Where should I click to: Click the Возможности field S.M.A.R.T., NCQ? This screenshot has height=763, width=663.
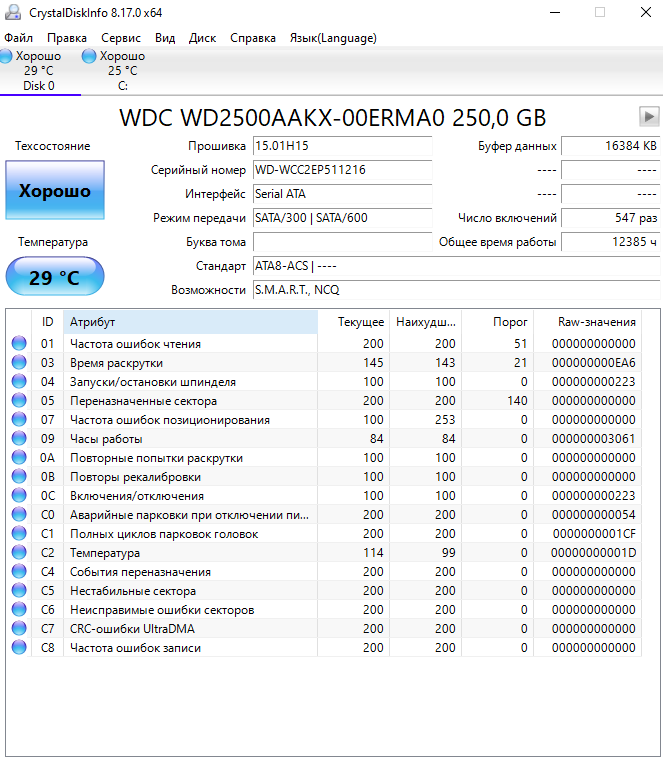[457, 290]
